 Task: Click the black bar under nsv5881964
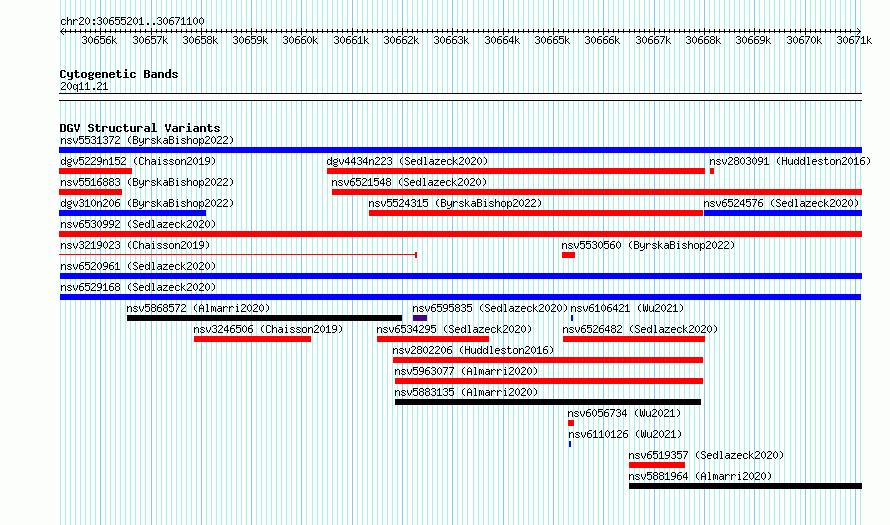click(x=745, y=486)
